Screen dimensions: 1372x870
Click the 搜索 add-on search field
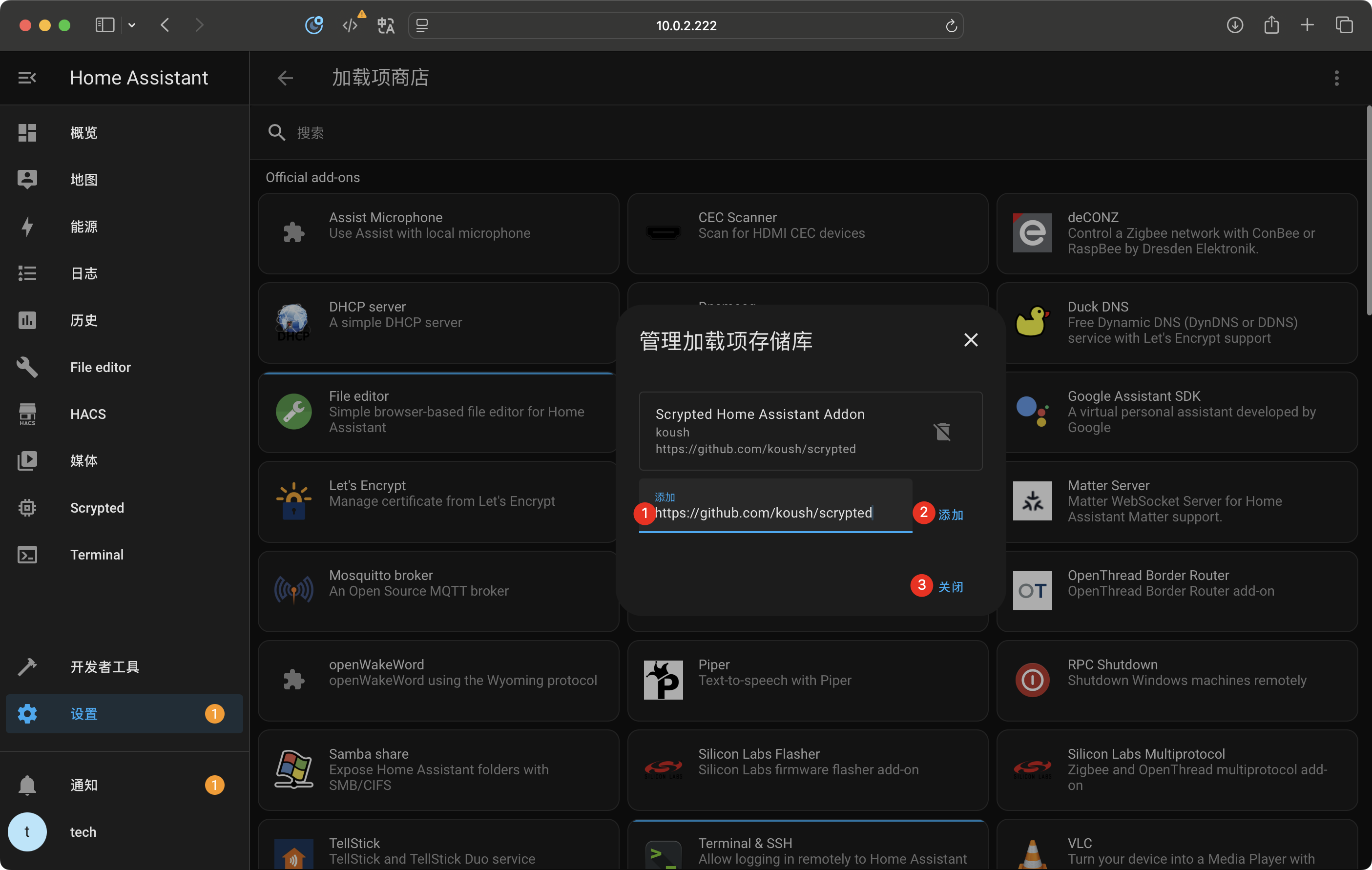point(809,133)
